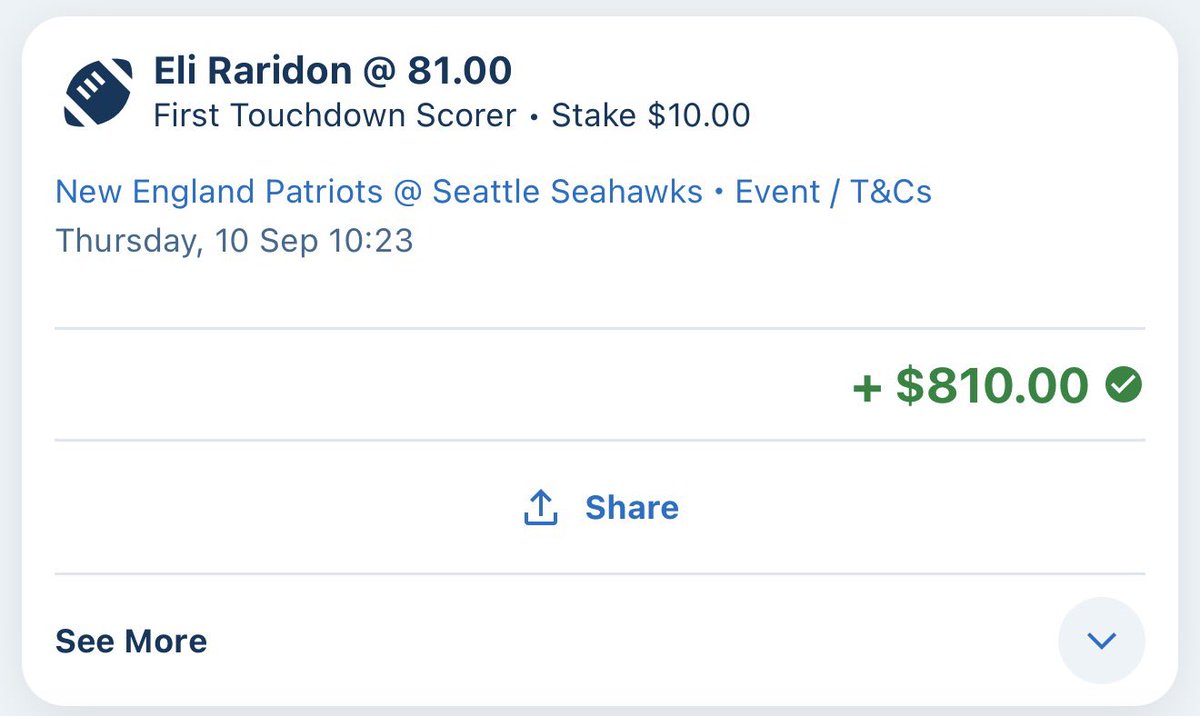Click the circular background of chevron button
Screen dimensions: 1200x716
pyautogui.click(x=1101, y=641)
